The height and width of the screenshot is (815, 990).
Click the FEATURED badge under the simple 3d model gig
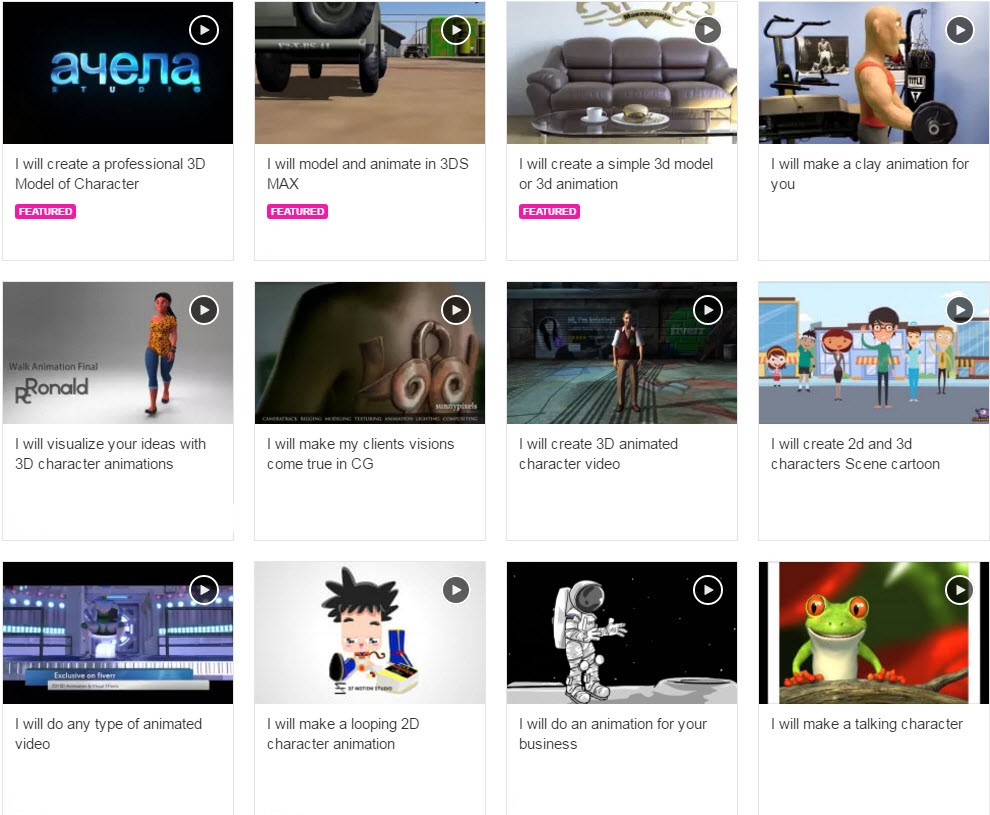click(549, 211)
